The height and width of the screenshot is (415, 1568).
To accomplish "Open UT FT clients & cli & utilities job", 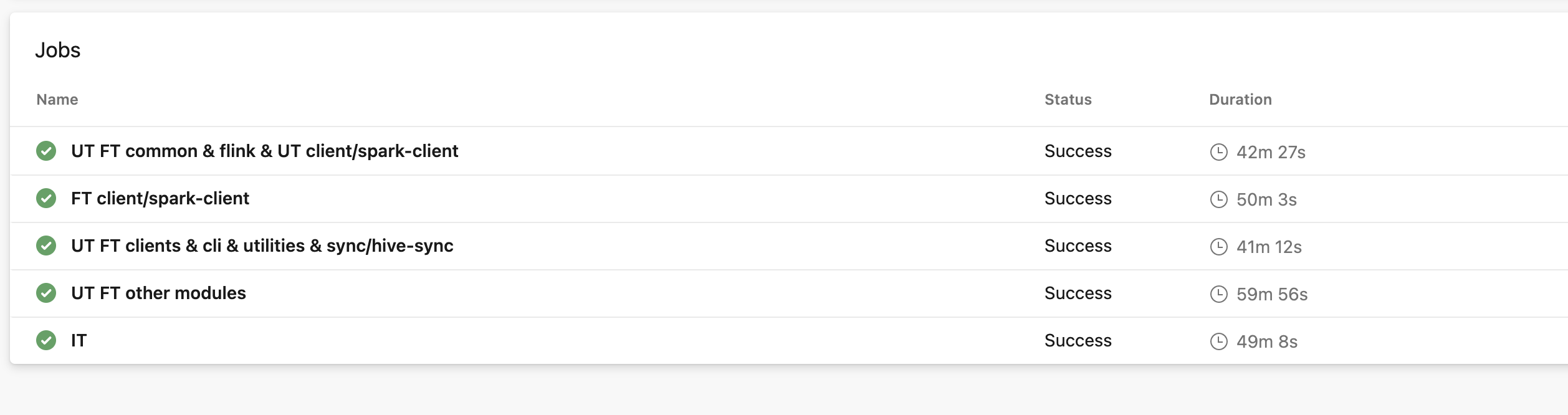I will pyautogui.click(x=262, y=246).
